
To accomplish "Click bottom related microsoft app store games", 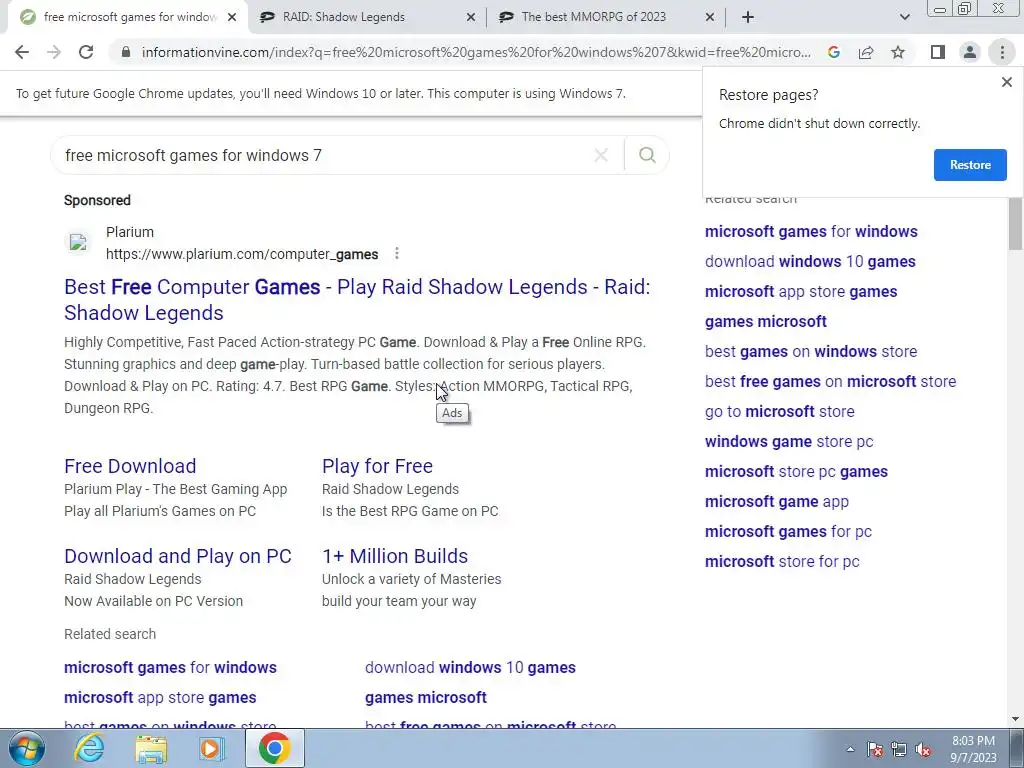I will tap(160, 697).
